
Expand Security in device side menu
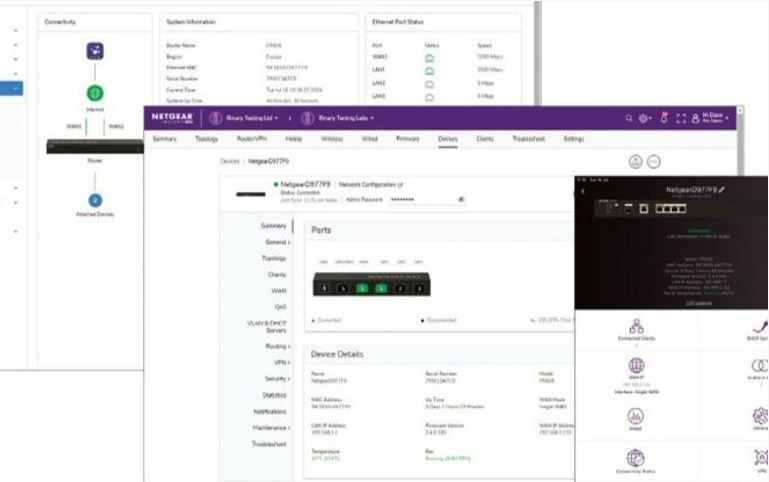point(277,379)
